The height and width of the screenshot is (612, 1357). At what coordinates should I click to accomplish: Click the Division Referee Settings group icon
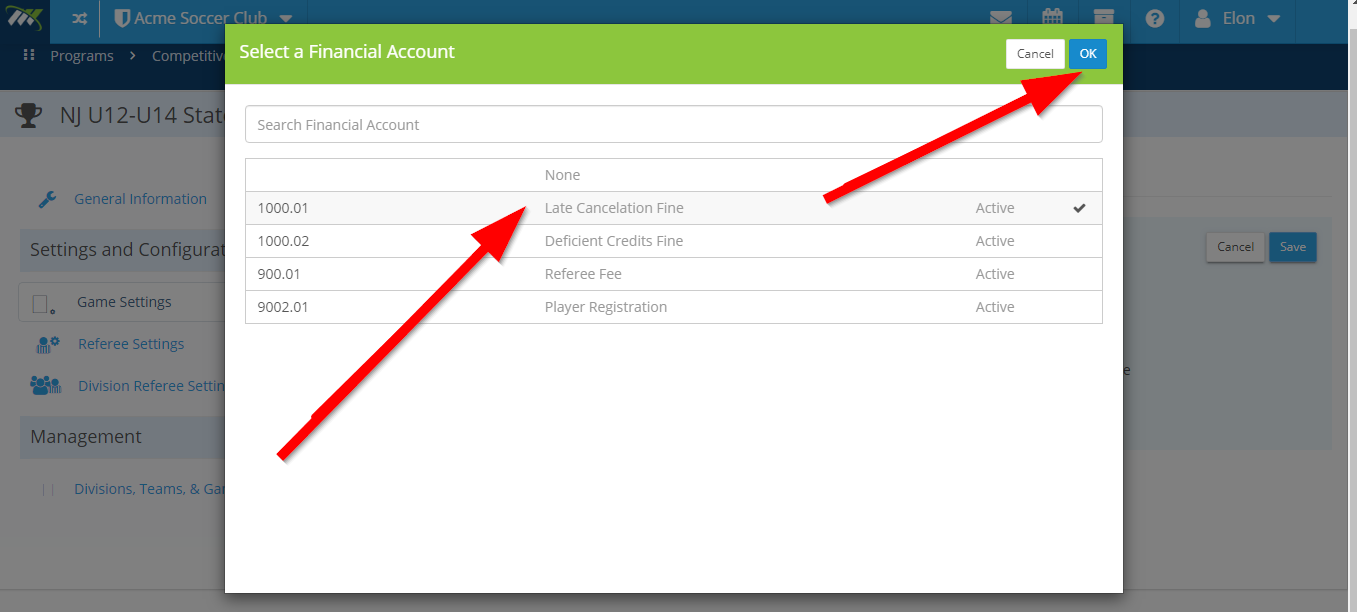(x=45, y=385)
